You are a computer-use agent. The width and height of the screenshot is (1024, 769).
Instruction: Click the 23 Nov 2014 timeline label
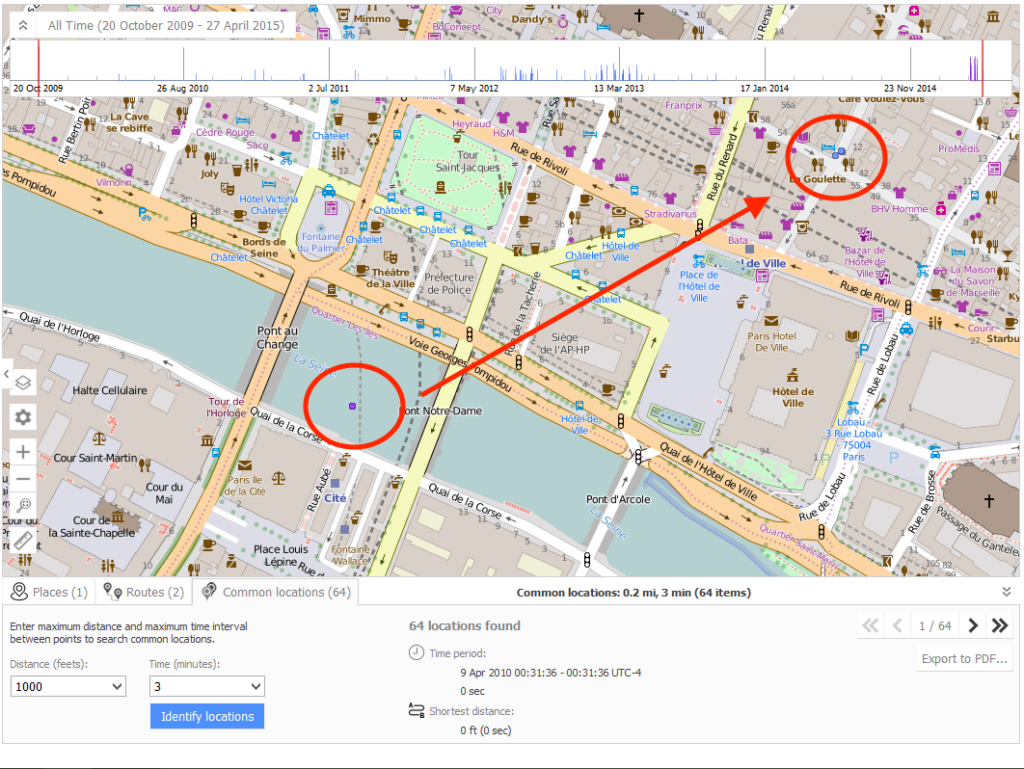coord(910,88)
